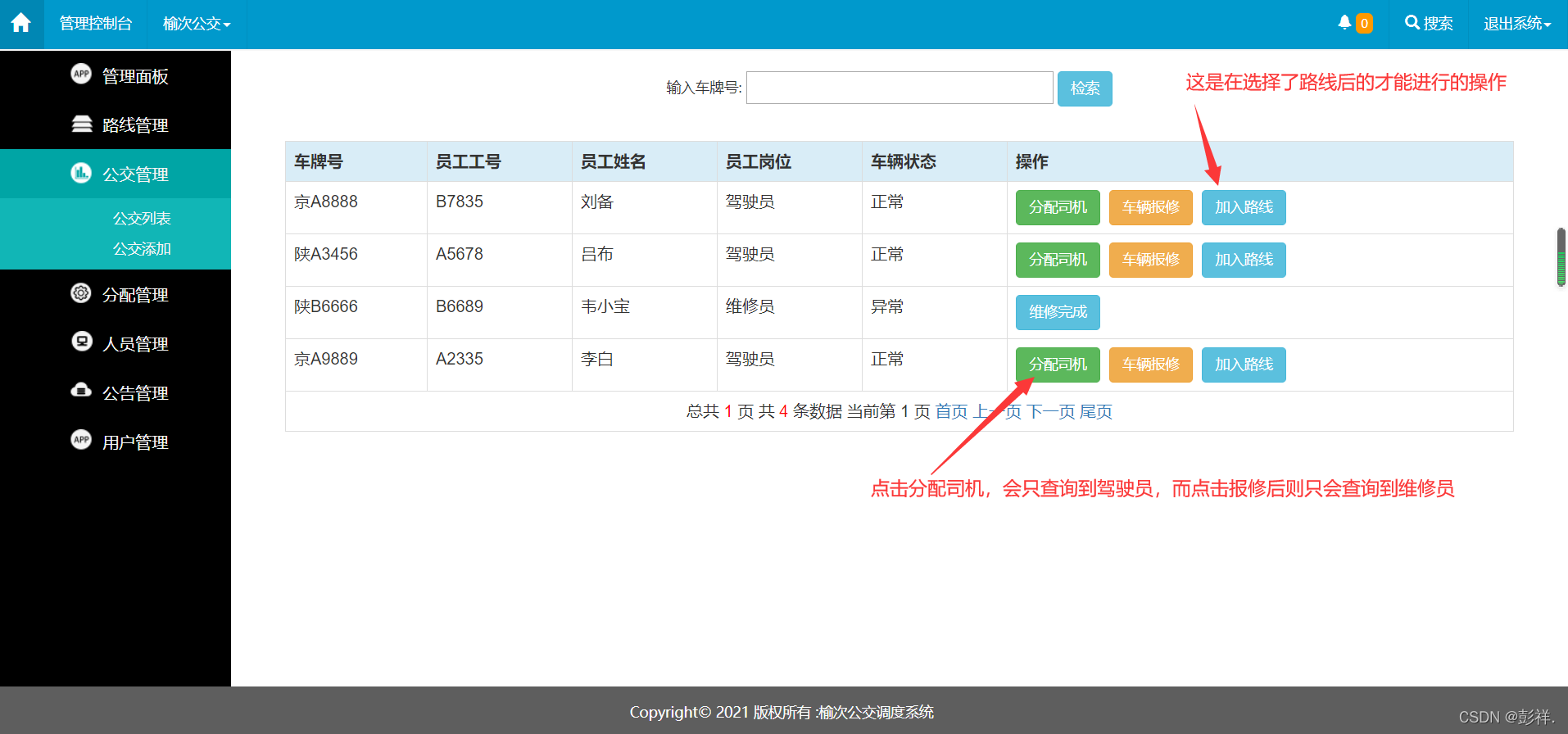
Task: Click the 检索 search button
Action: (1085, 88)
